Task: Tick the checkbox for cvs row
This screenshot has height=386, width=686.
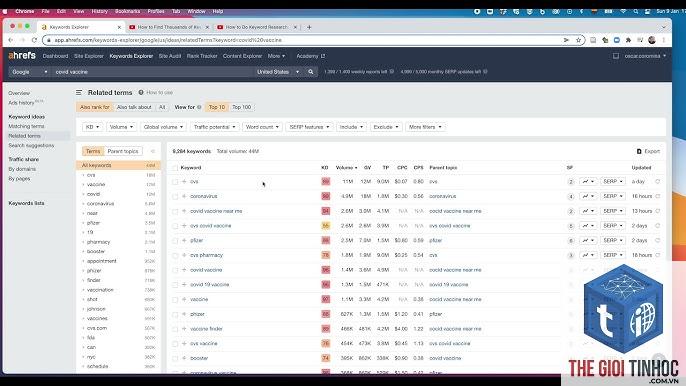Action: 175,182
